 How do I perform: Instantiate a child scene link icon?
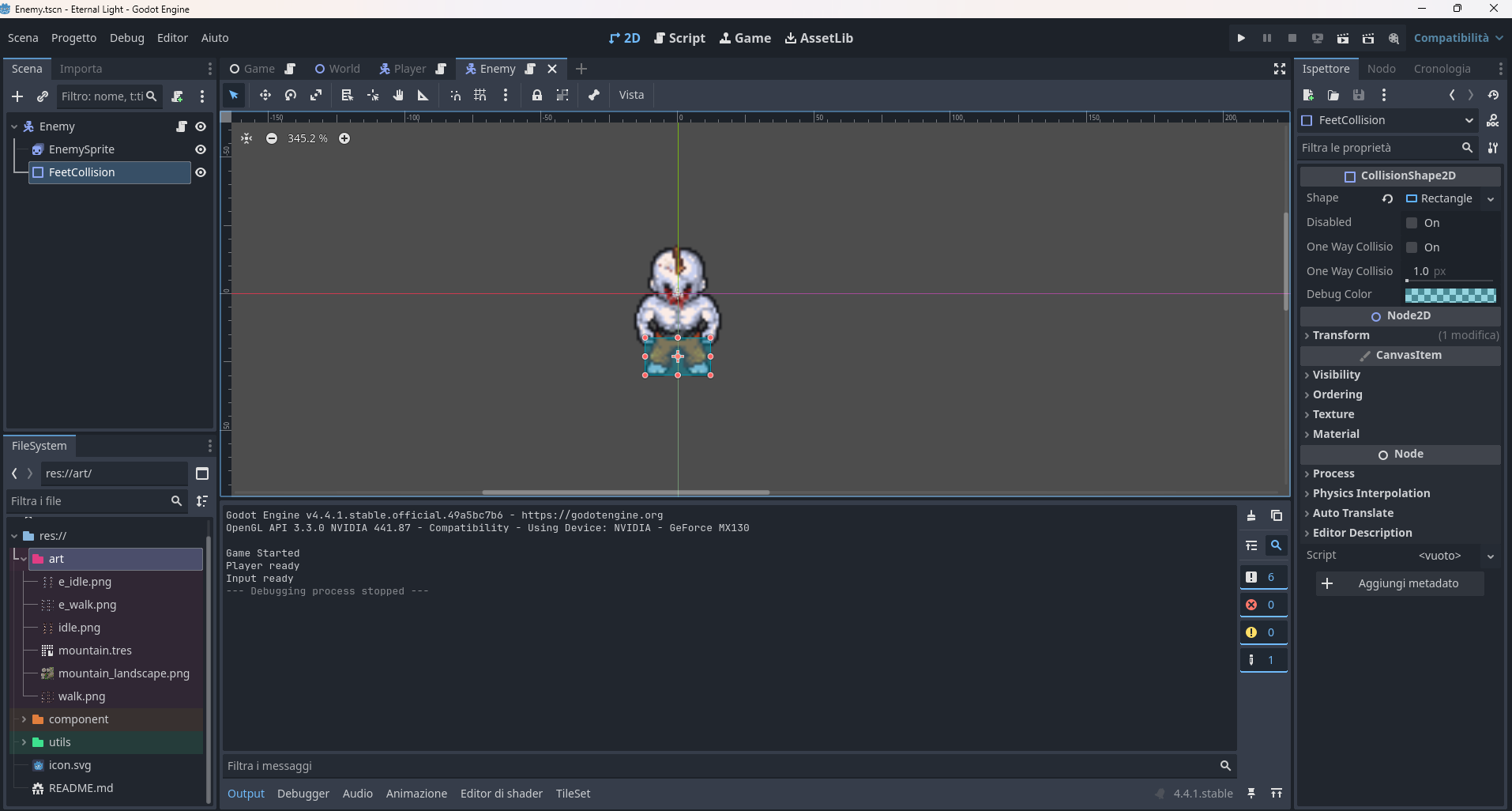click(43, 96)
